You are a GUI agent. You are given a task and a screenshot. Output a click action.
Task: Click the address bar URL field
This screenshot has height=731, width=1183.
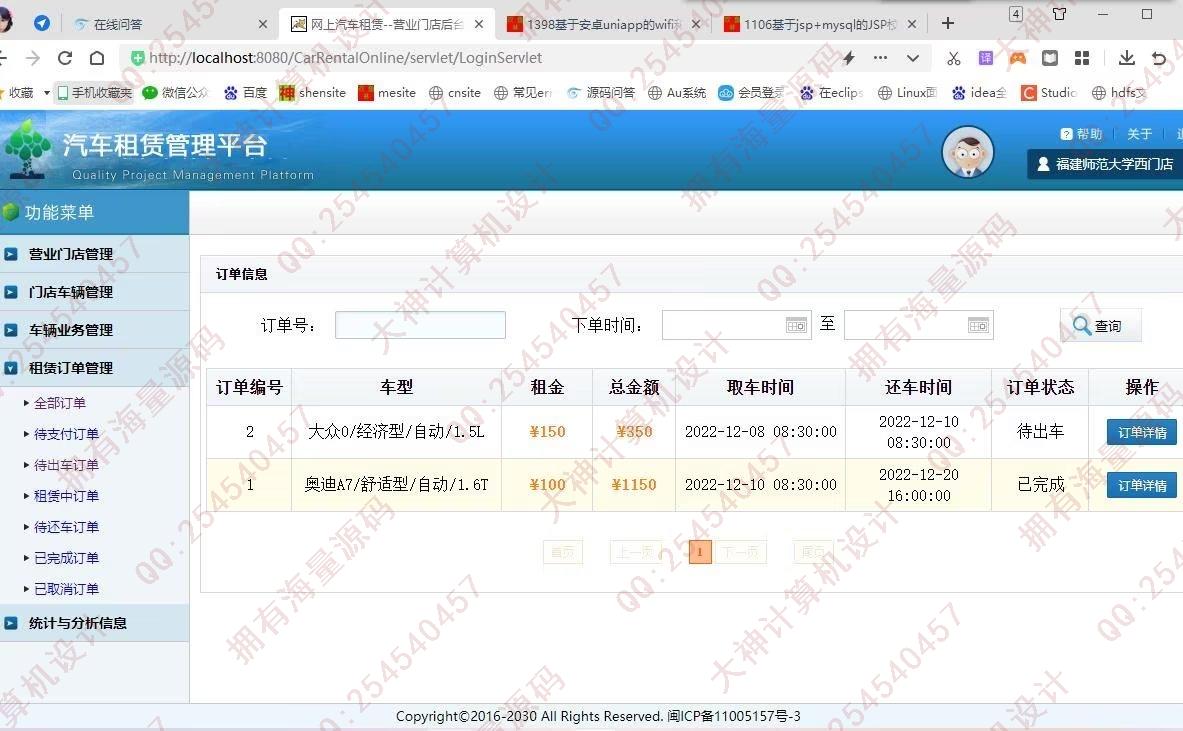[x=483, y=58]
